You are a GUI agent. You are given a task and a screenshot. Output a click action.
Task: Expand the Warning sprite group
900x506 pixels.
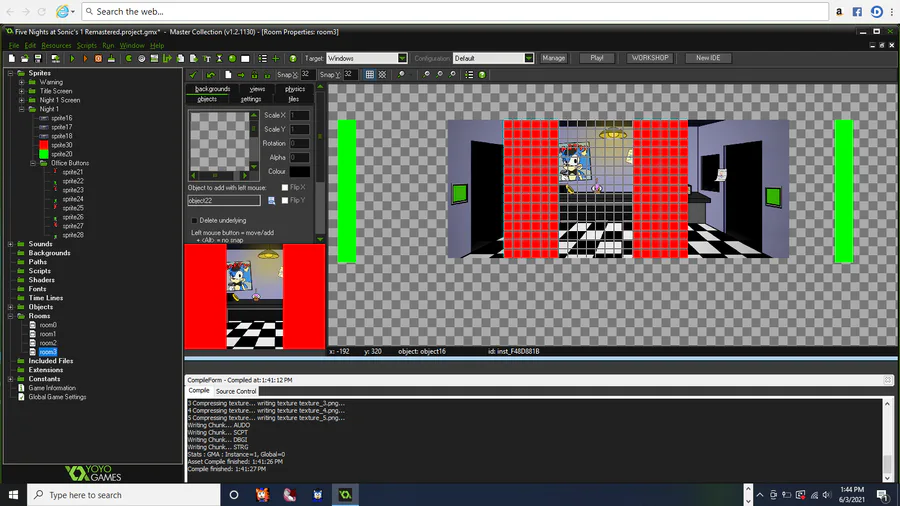[x=21, y=82]
